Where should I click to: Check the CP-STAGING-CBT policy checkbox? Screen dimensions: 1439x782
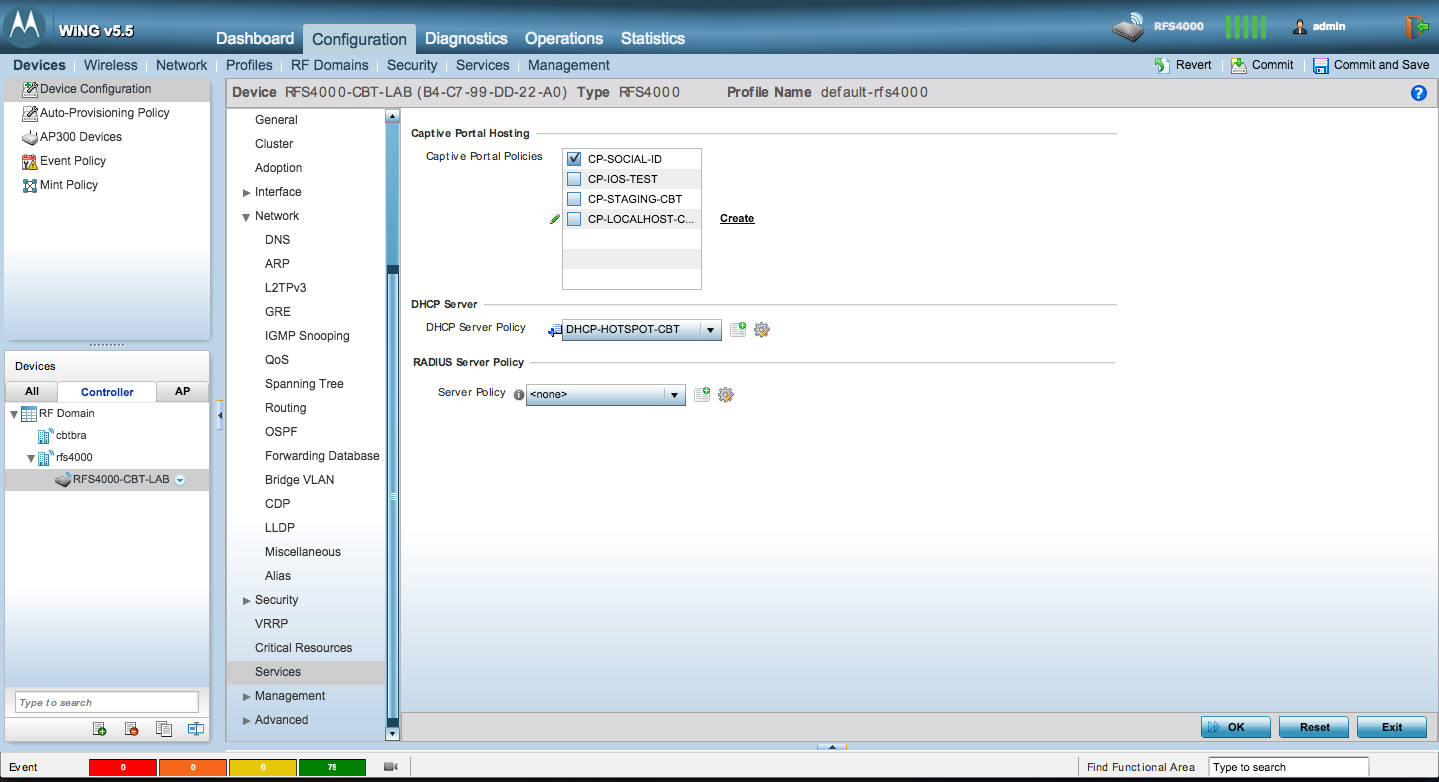pyautogui.click(x=574, y=199)
